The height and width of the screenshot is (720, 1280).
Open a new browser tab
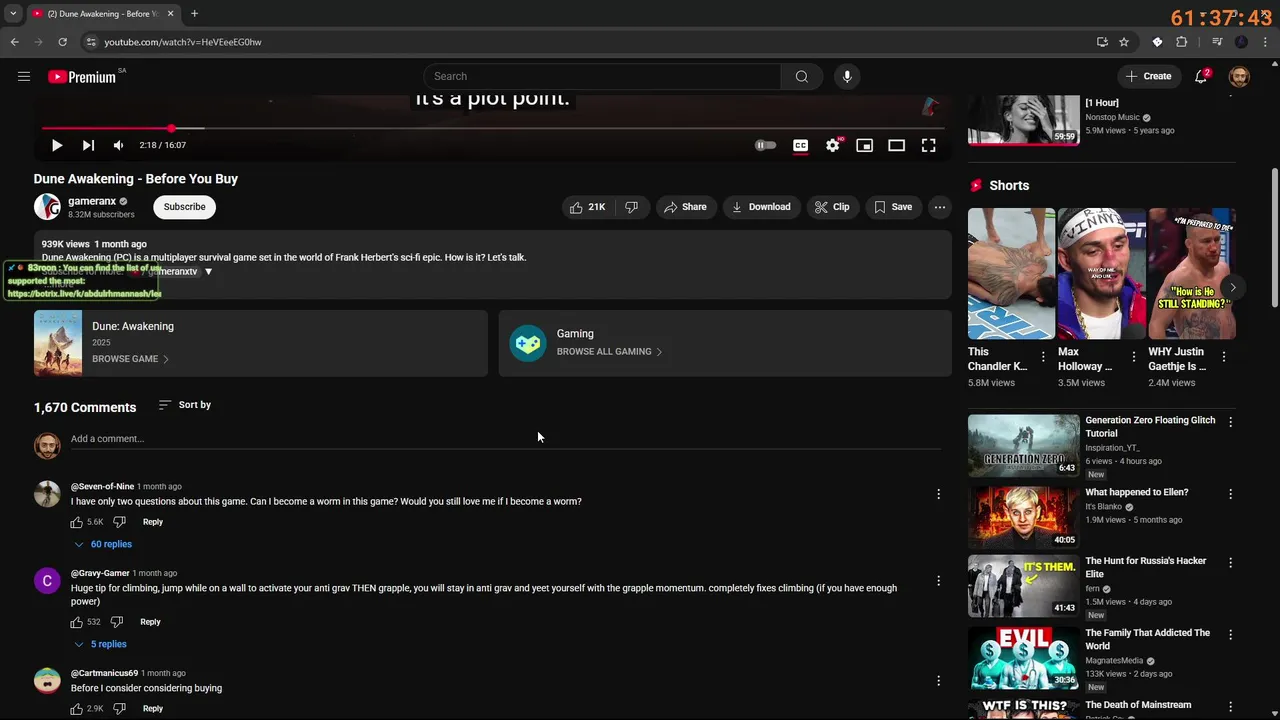tap(194, 14)
